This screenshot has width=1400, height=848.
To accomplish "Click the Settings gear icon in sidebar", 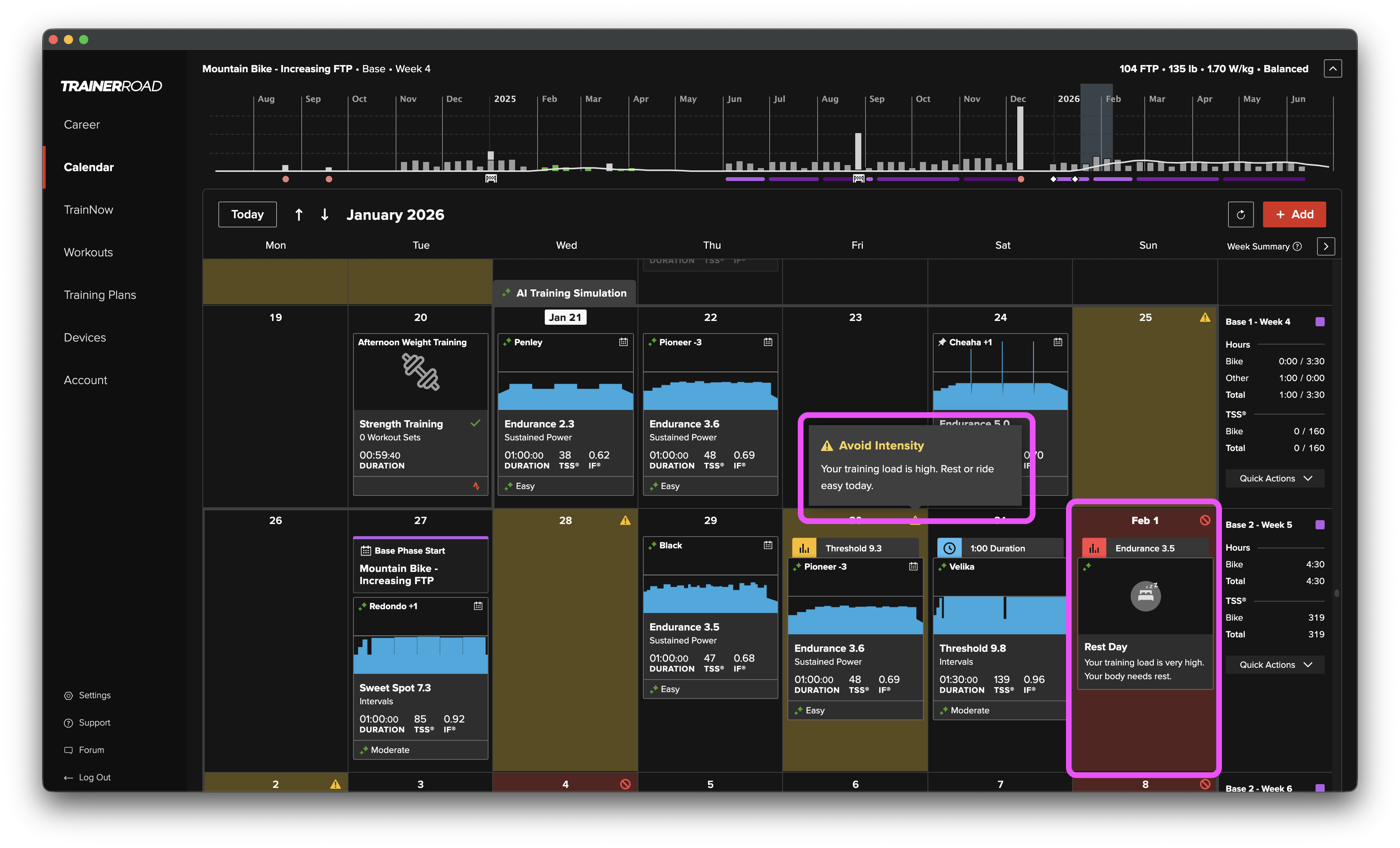I will [x=68, y=696].
